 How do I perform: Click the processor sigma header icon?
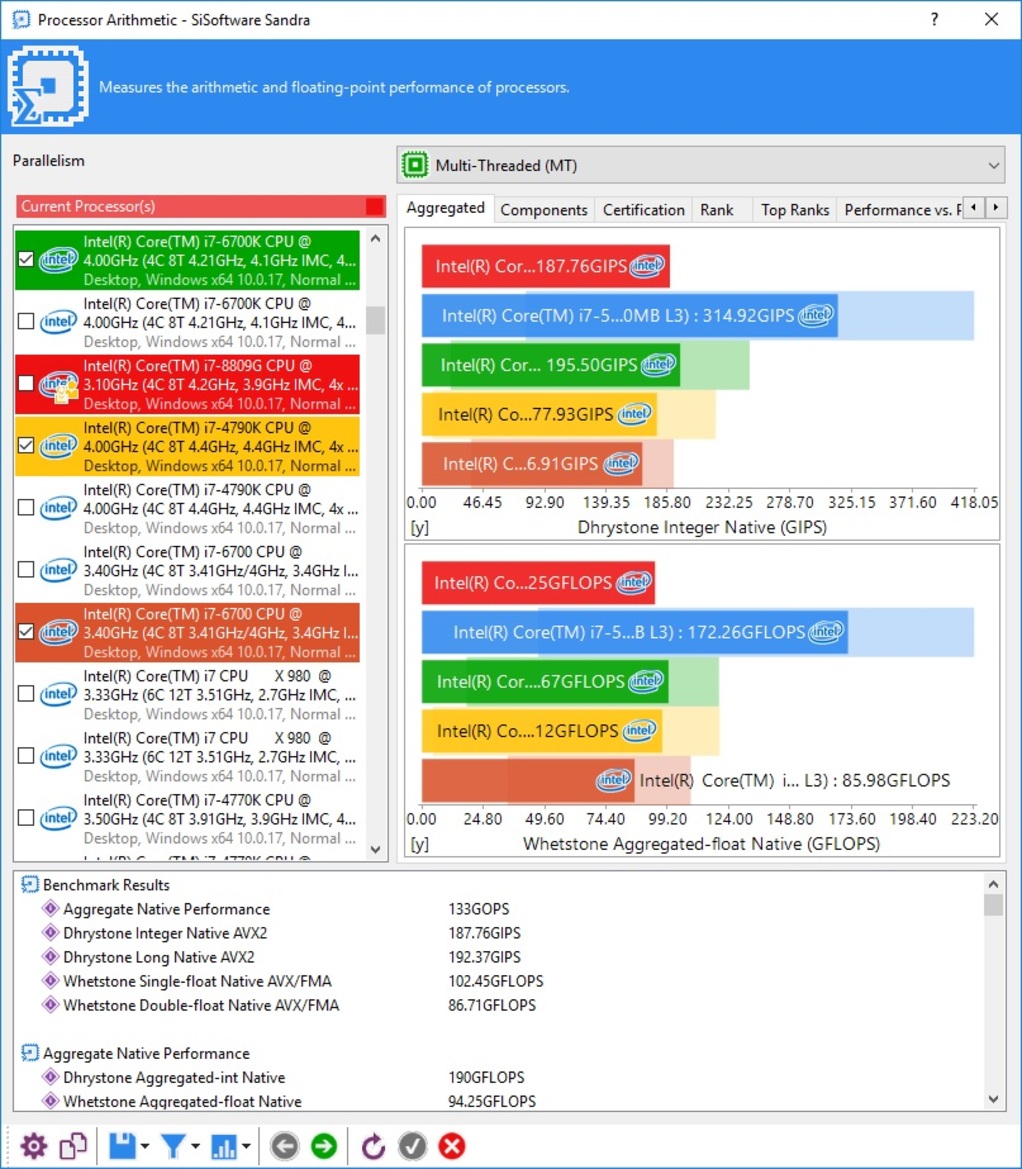coord(48,86)
